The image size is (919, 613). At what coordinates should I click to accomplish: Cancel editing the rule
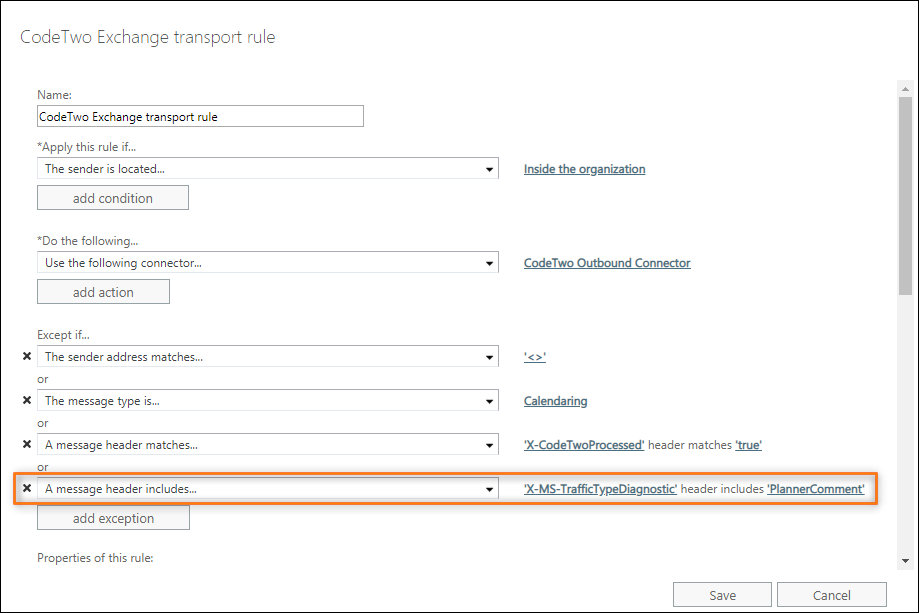coord(831,594)
